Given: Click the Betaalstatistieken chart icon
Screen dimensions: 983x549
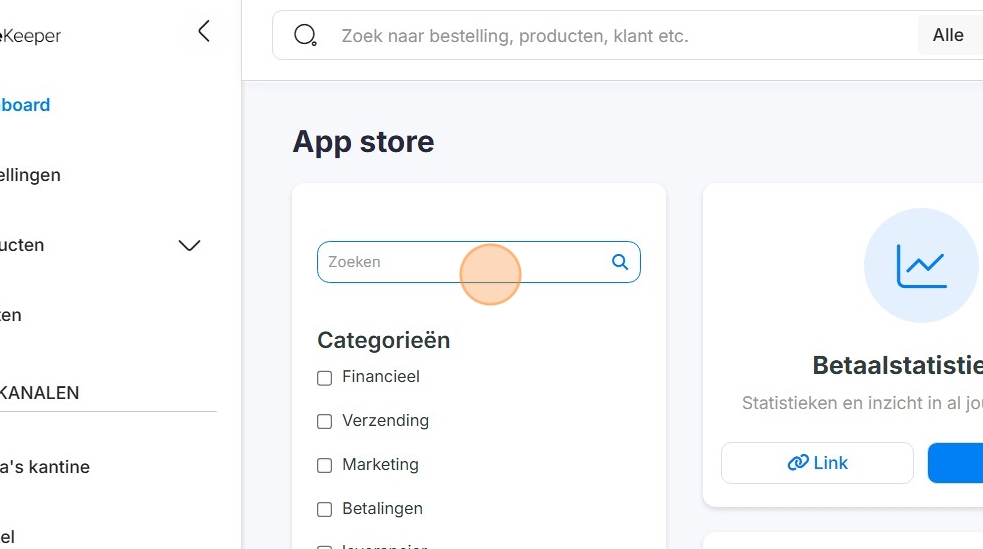Looking at the screenshot, I should 921,265.
